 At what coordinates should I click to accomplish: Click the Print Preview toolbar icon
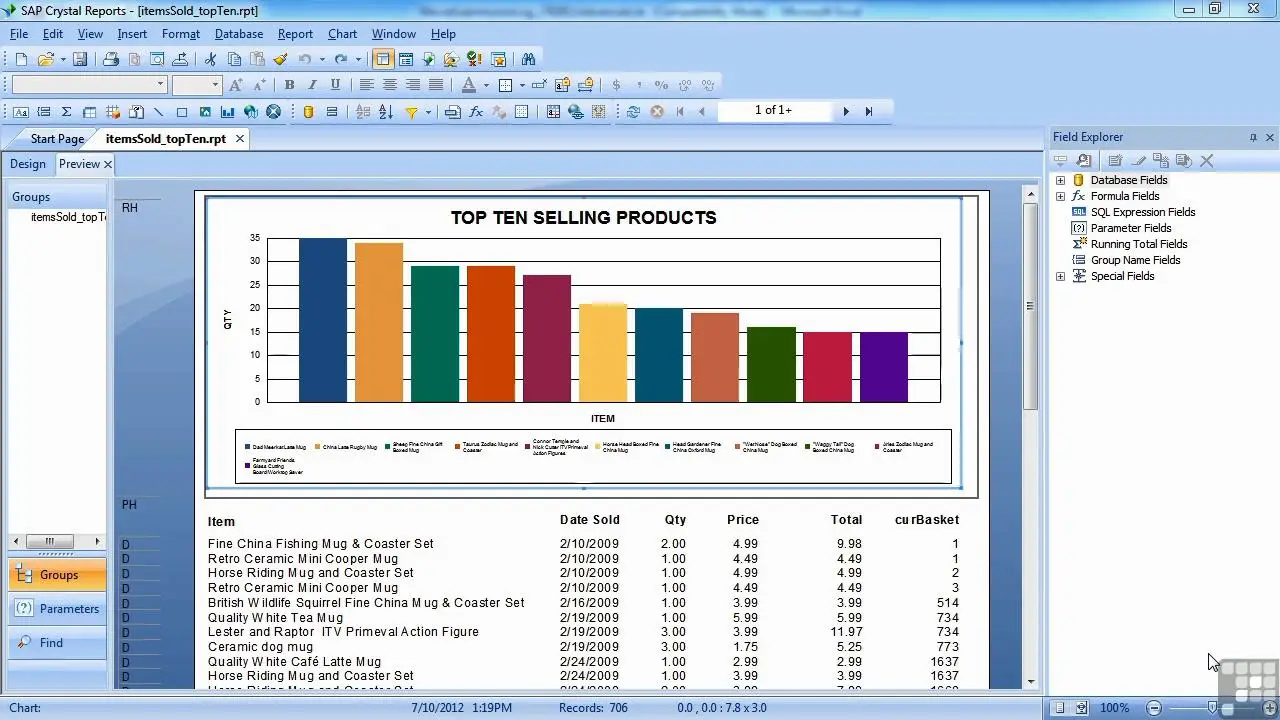(134, 60)
